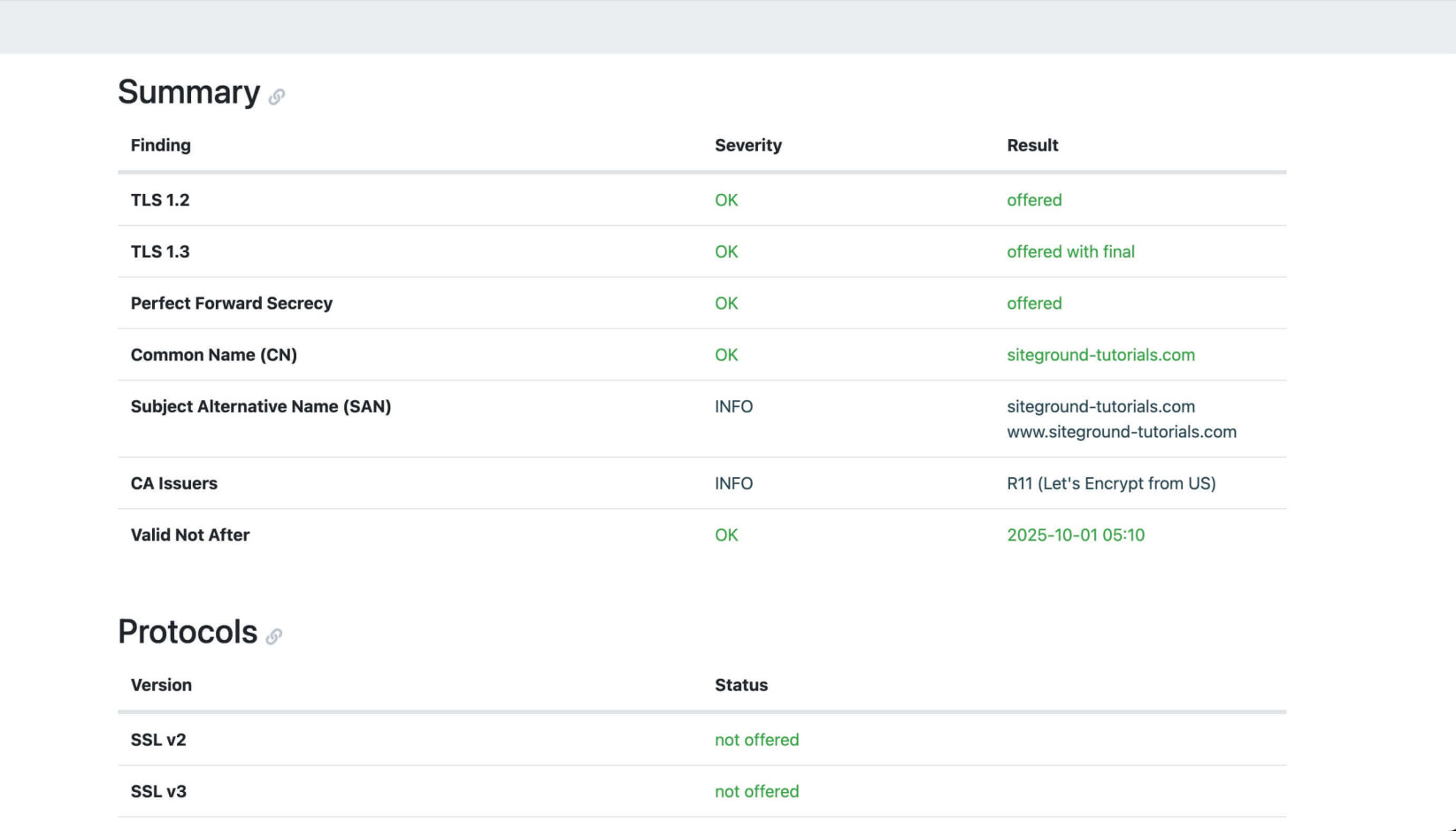Click INFO severity for CA Issuers
This screenshot has height=831, width=1456.
click(734, 483)
